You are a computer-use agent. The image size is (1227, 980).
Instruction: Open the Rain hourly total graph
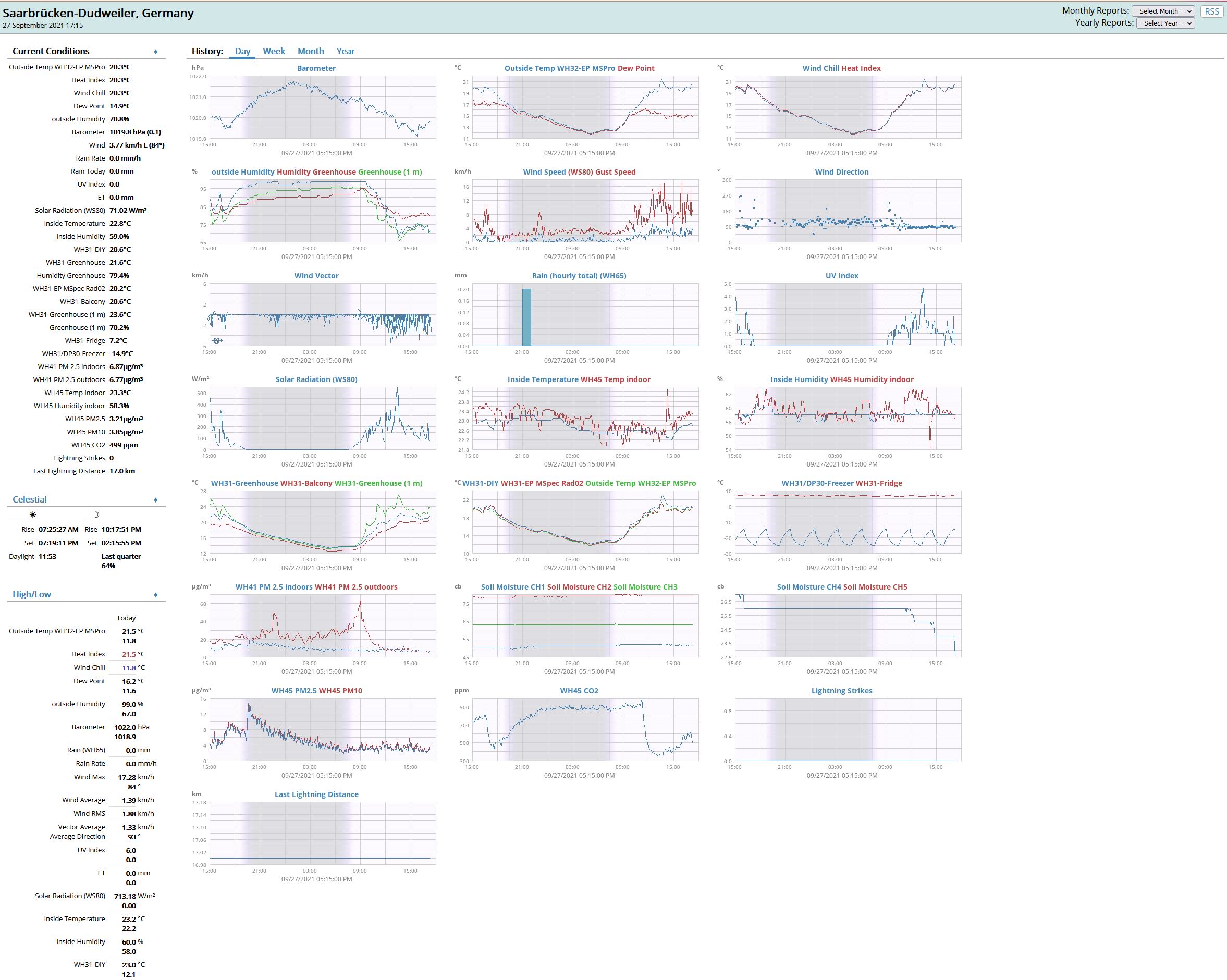click(585, 315)
